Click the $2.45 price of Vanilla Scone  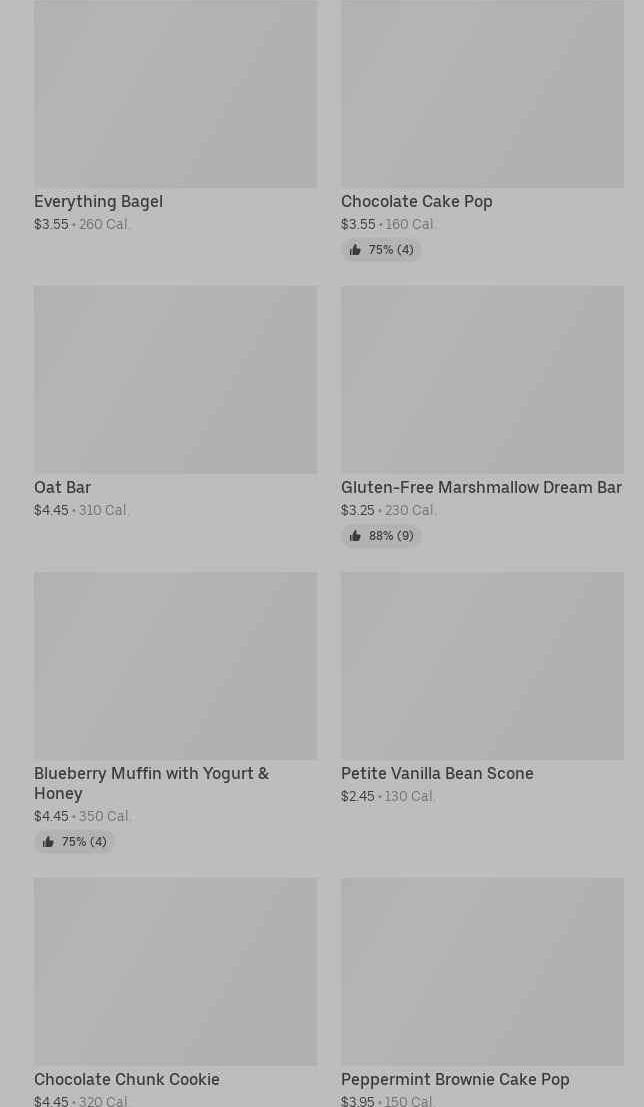[357, 796]
